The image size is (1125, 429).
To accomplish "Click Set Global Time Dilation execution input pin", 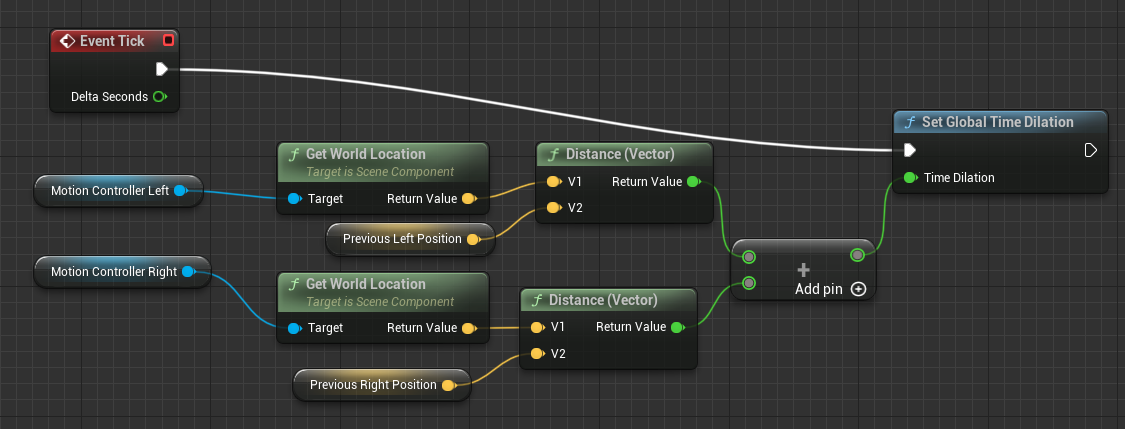I will 909,150.
